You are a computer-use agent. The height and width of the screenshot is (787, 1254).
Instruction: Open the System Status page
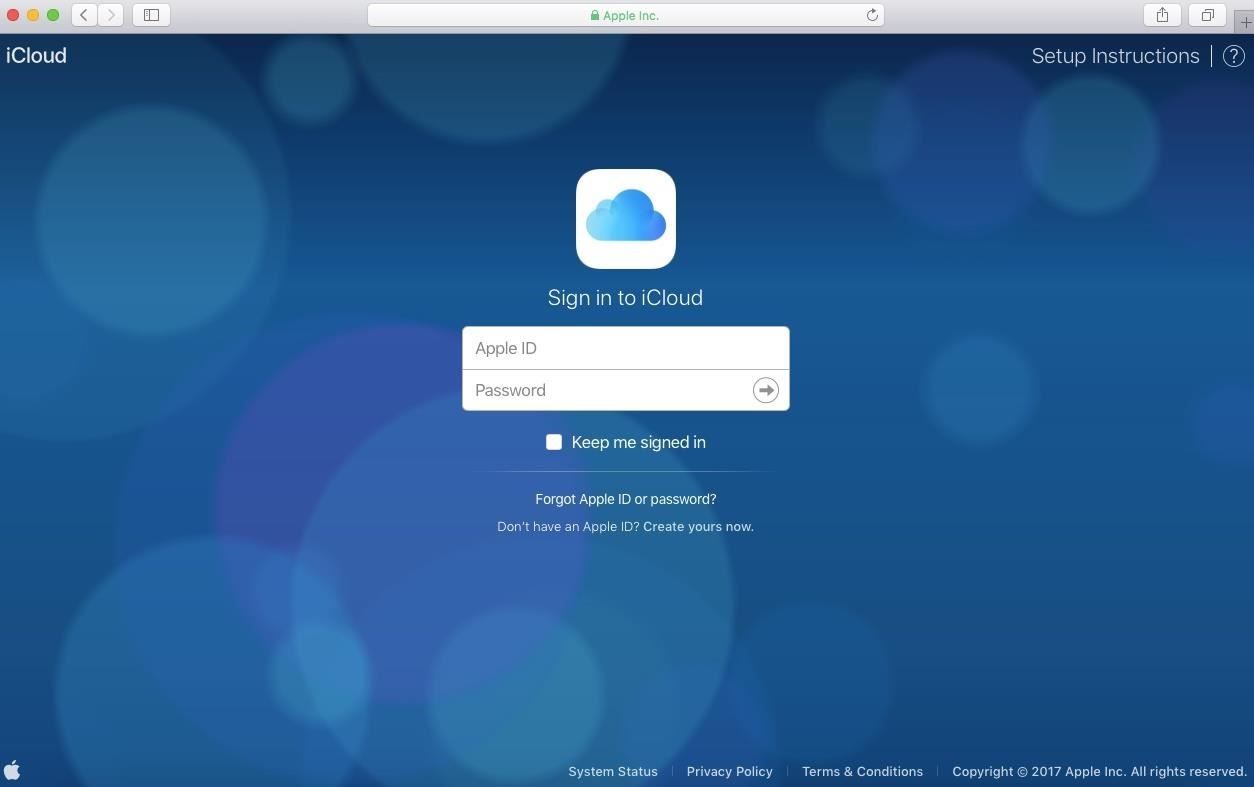[613, 771]
